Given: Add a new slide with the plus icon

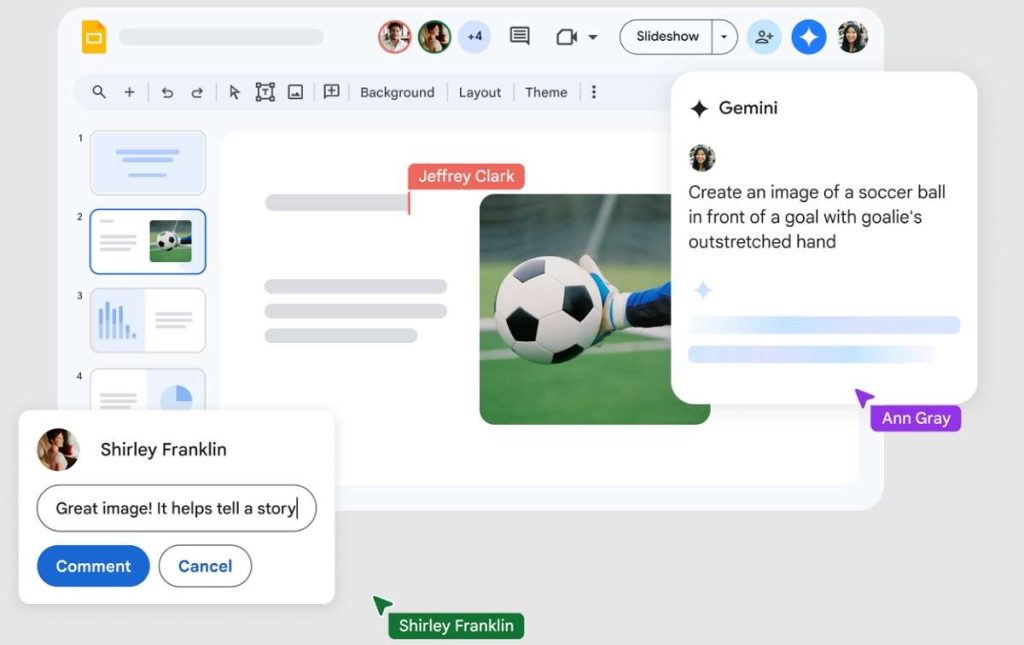Looking at the screenshot, I should point(129,92).
